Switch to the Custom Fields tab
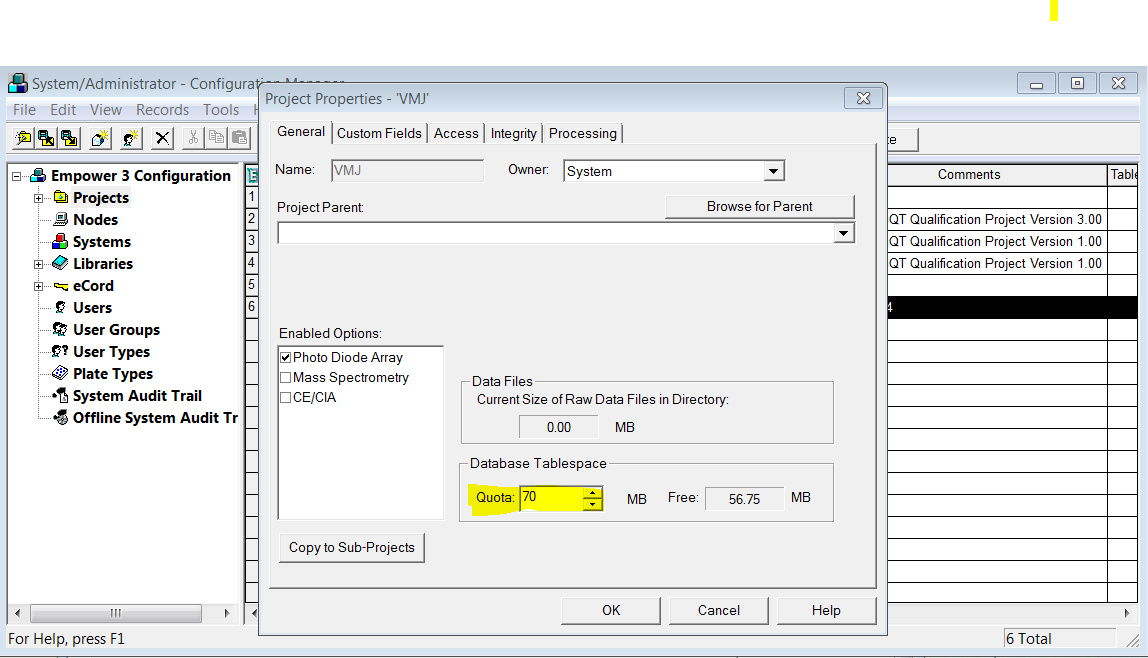 (379, 133)
